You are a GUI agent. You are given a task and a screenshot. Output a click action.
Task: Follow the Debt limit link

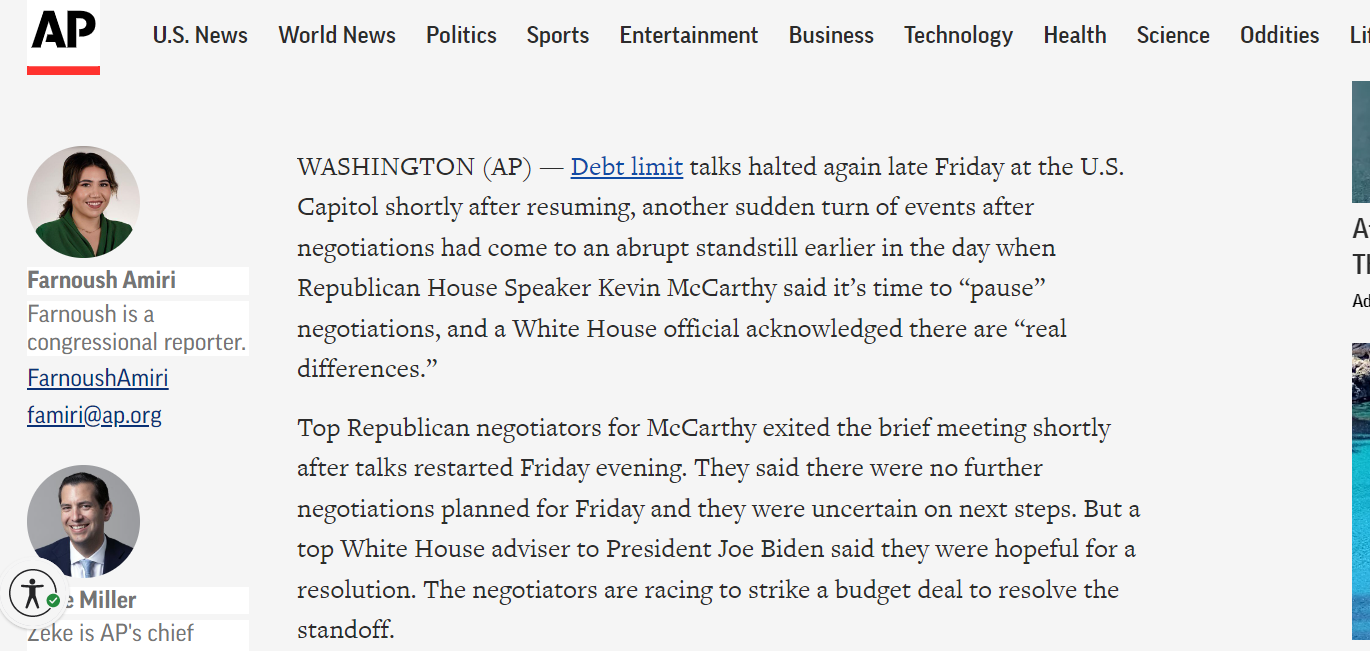point(627,167)
